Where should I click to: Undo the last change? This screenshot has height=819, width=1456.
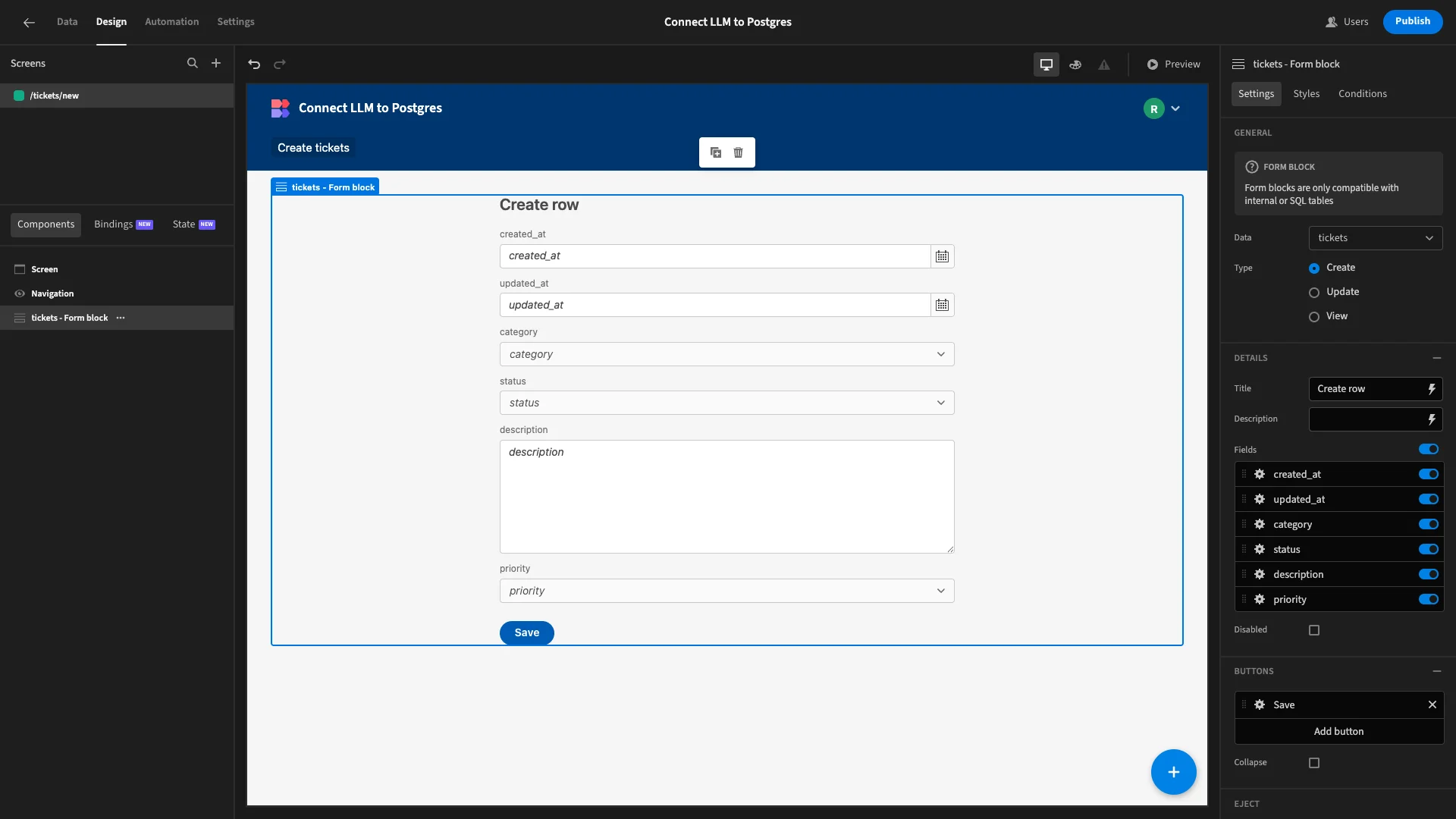[254, 64]
